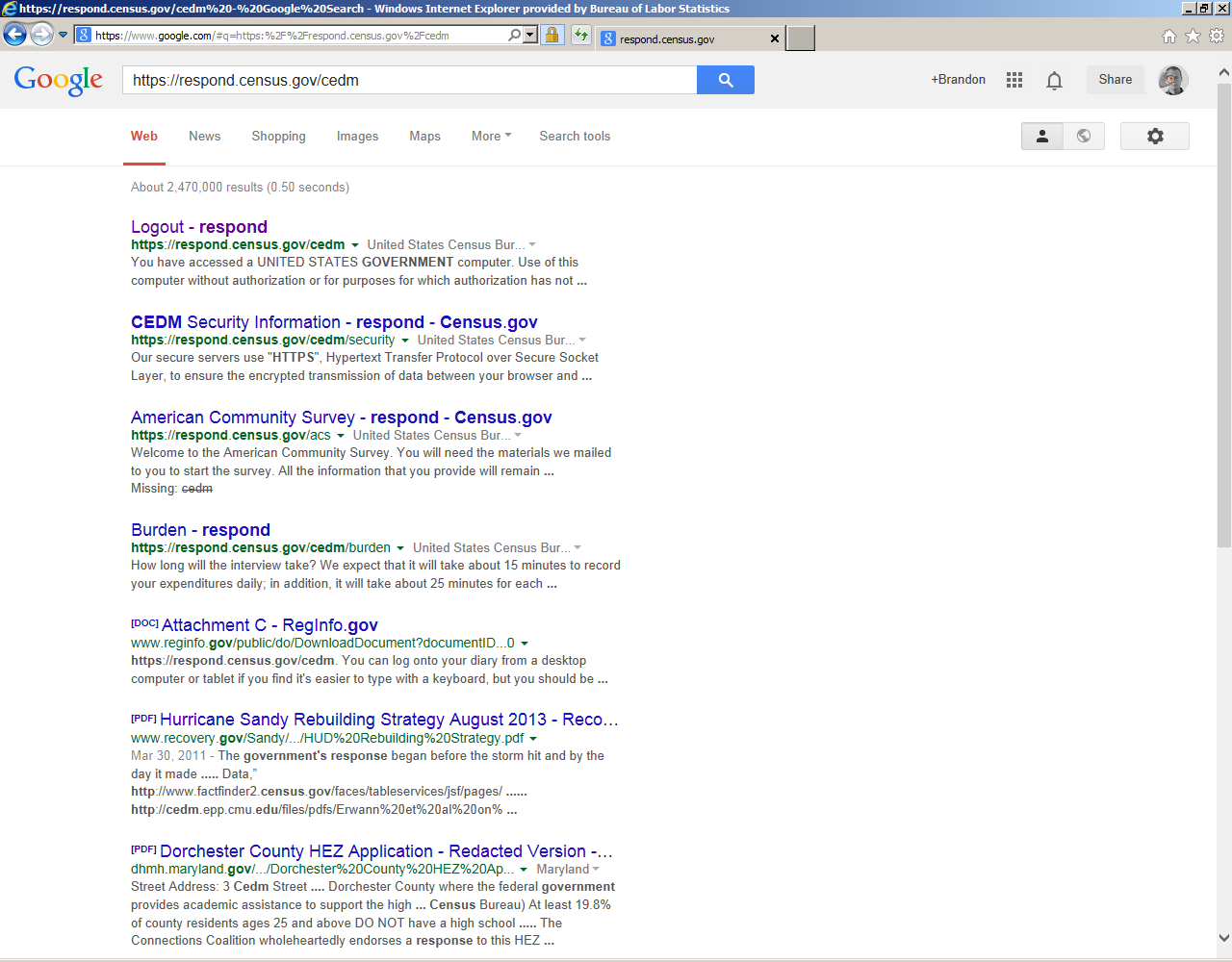Image resolution: width=1232 pixels, height=962 pixels.
Task: Click the Google logo
Action: (x=58, y=81)
